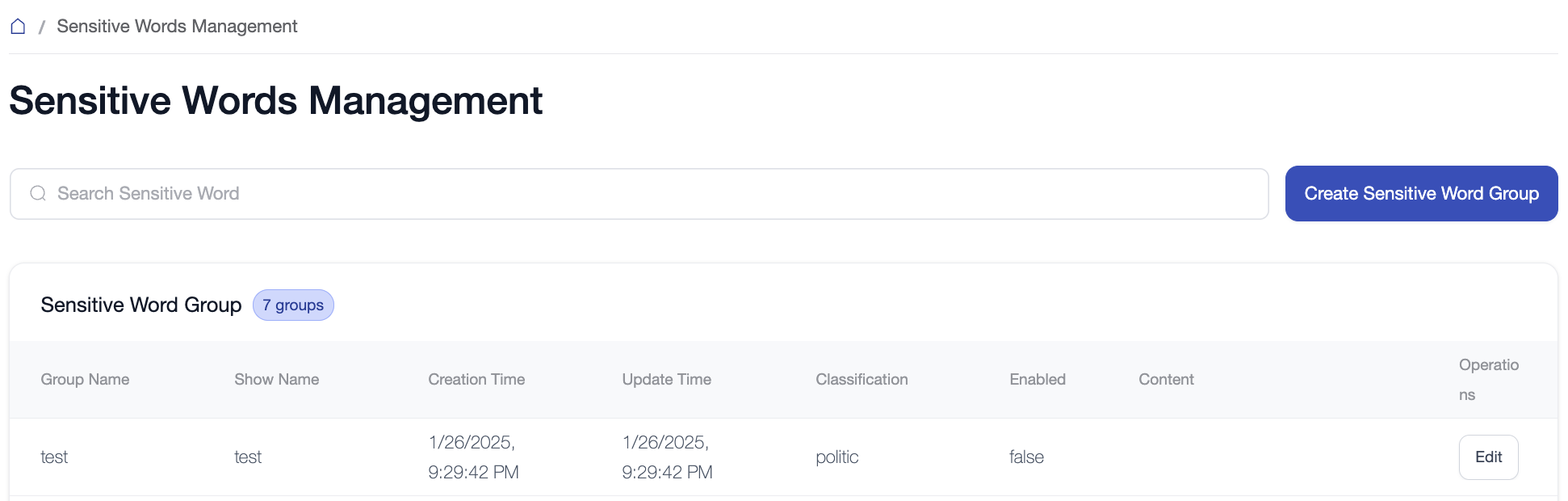This screenshot has width=1568, height=501.
Task: Click the Update Time column header
Action: 666,380
